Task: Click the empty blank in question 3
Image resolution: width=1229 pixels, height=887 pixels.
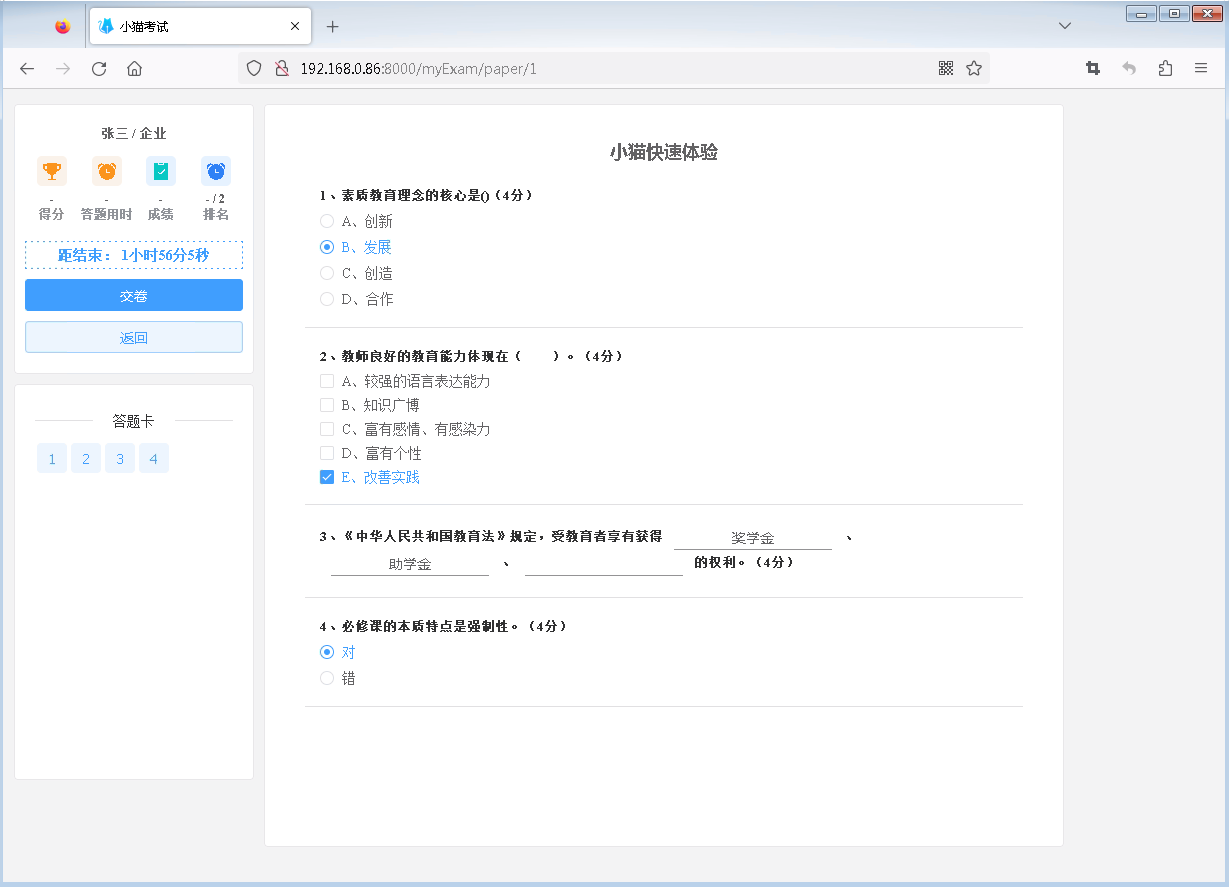Action: [603, 568]
